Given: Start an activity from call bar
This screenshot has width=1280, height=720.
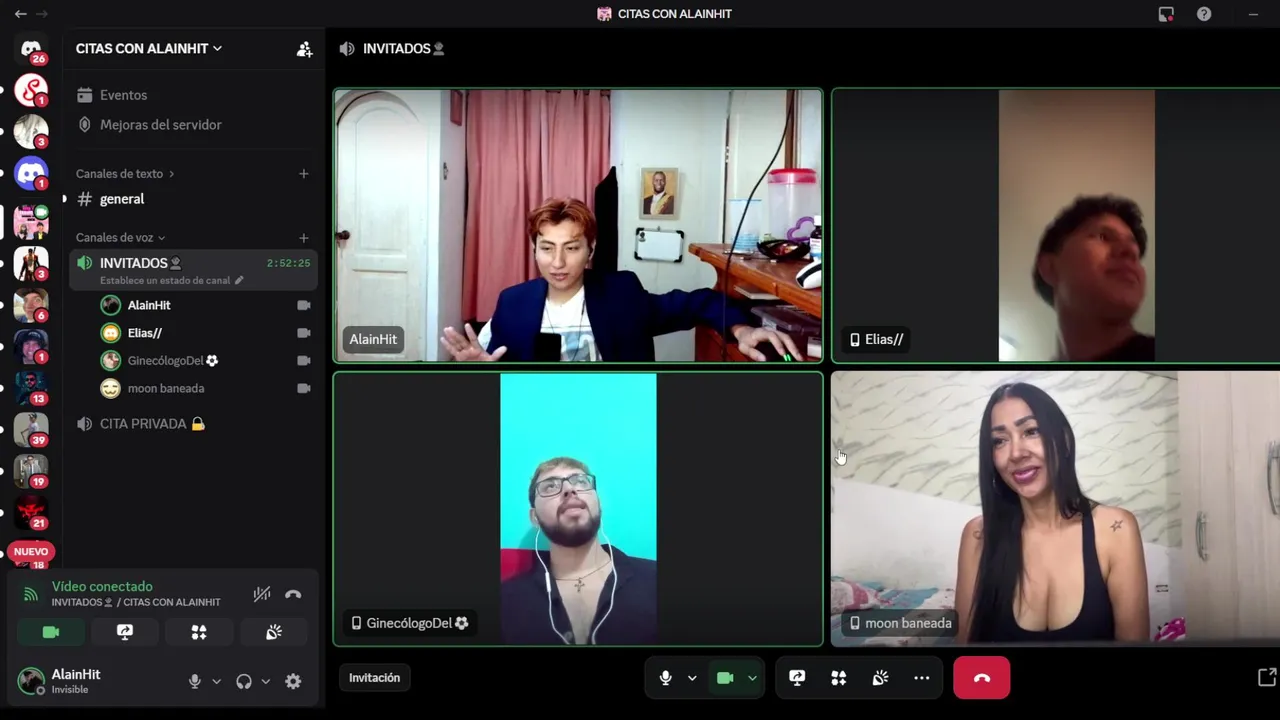Looking at the screenshot, I should click(x=839, y=678).
